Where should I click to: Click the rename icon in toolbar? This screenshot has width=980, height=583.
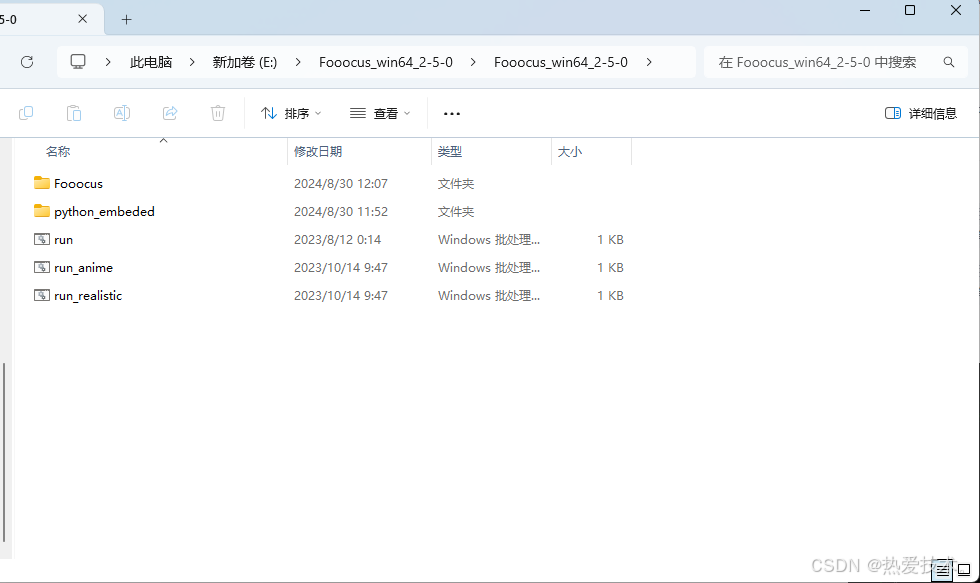122,113
